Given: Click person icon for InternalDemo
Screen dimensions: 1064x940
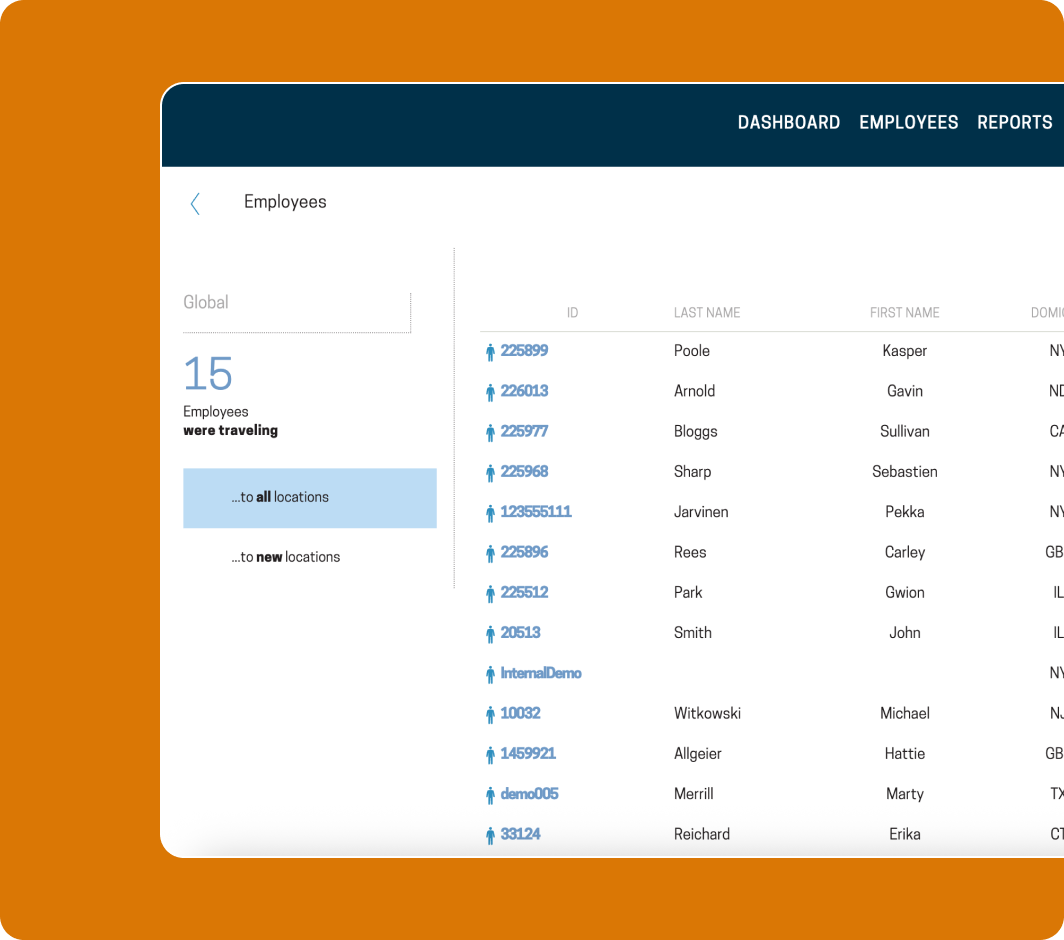Looking at the screenshot, I should tap(490, 675).
